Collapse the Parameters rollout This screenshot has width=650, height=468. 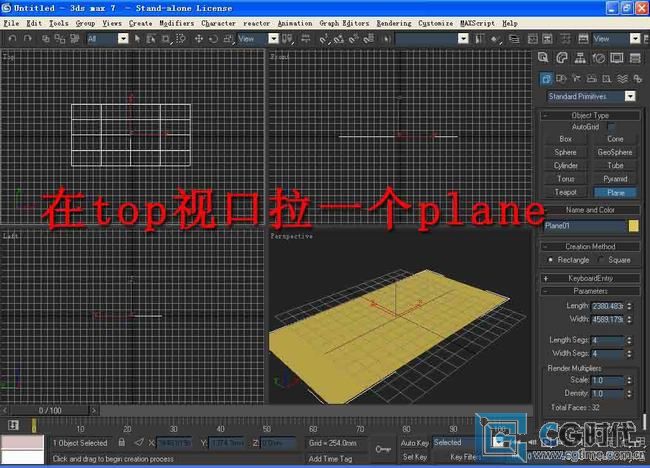pos(590,291)
